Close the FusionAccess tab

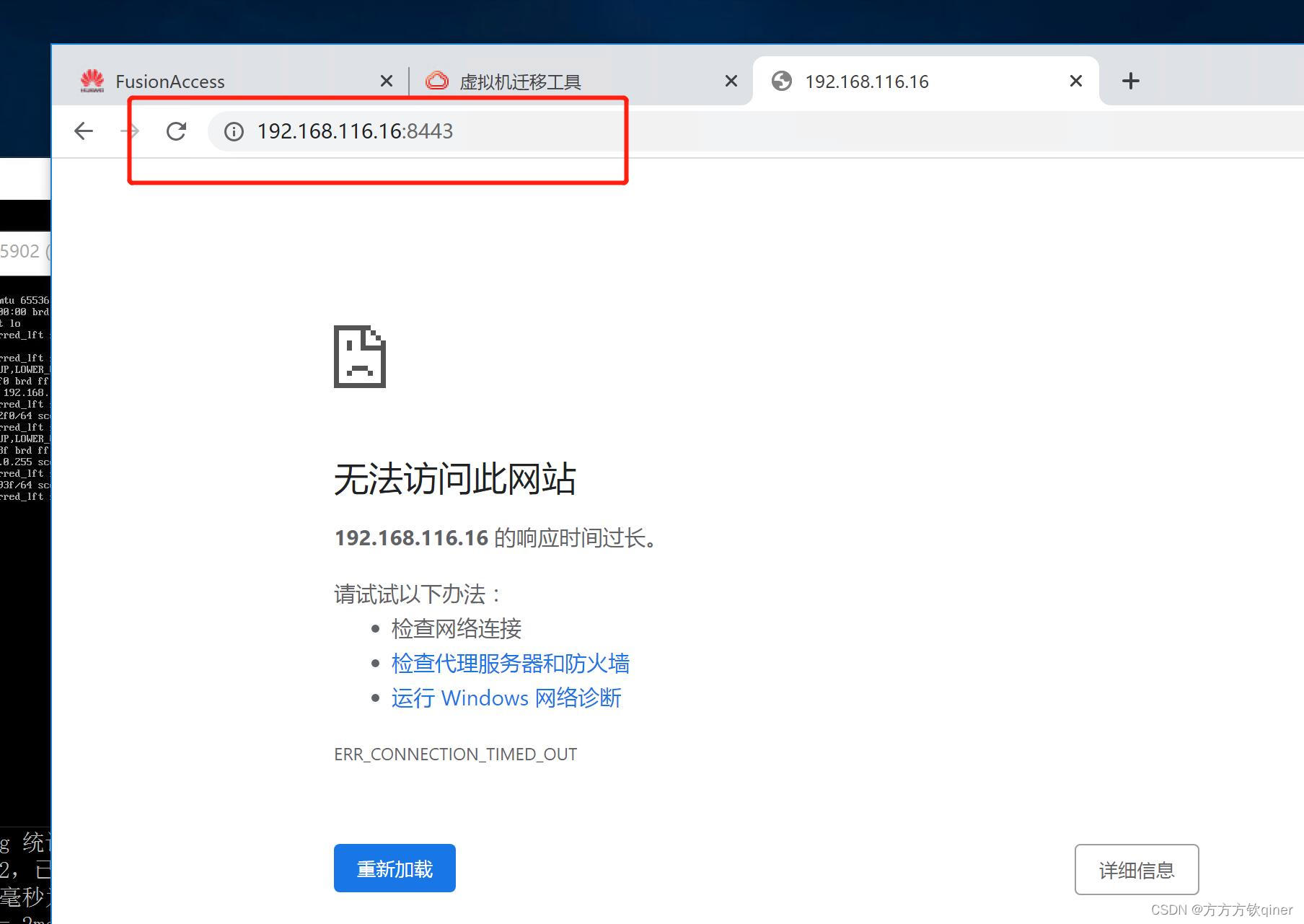tap(387, 81)
